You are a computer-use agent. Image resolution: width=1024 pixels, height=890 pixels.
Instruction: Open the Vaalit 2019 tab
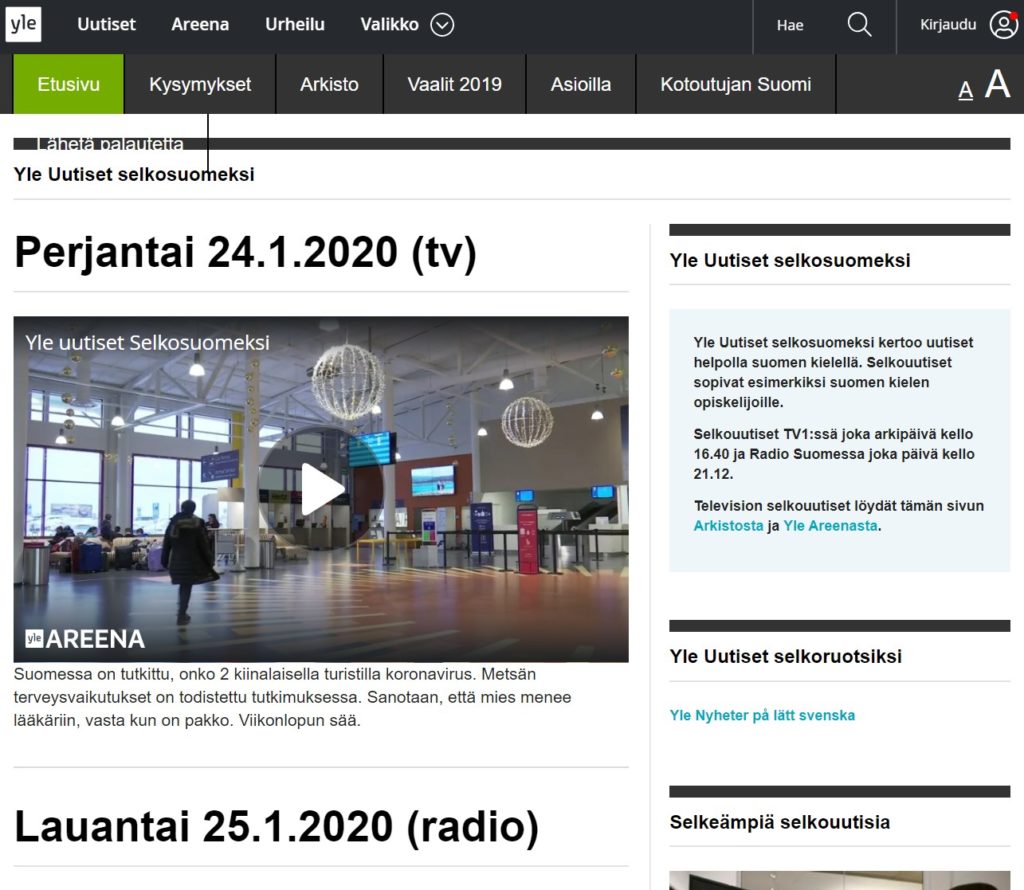[x=455, y=84]
